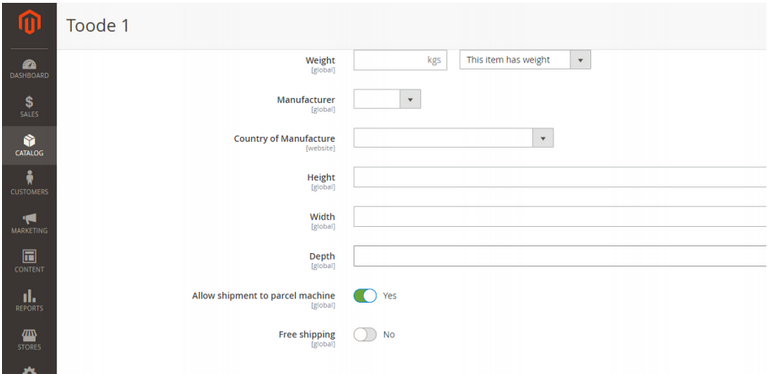The height and width of the screenshot is (374, 767).
Task: Open the System gear icon
Action: [x=29, y=370]
